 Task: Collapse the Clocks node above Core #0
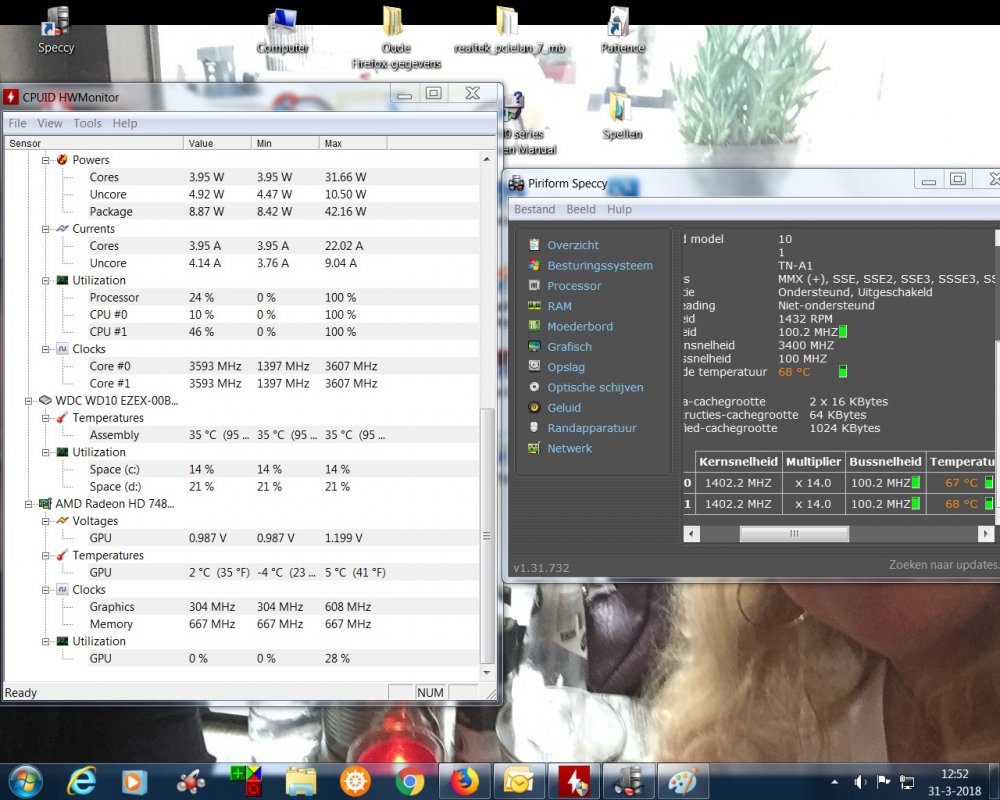click(47, 349)
